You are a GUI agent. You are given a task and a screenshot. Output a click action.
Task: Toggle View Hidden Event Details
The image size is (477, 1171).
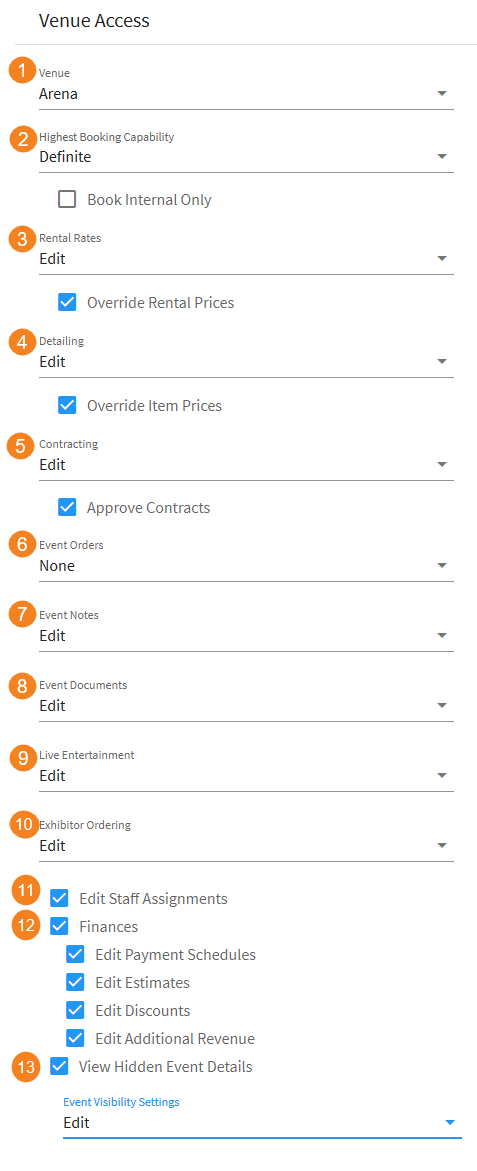pos(60,1066)
